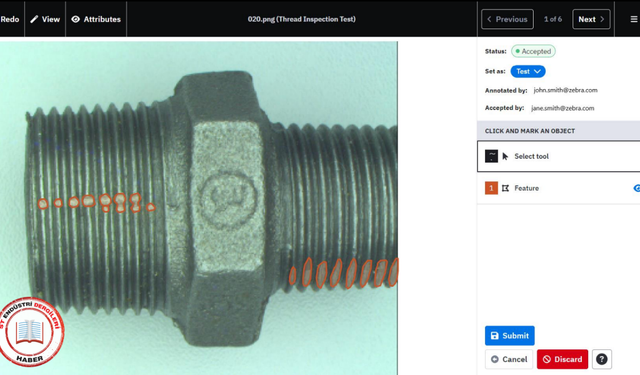
Task: Discard the annotation with red Discard button
Action: 562,359
